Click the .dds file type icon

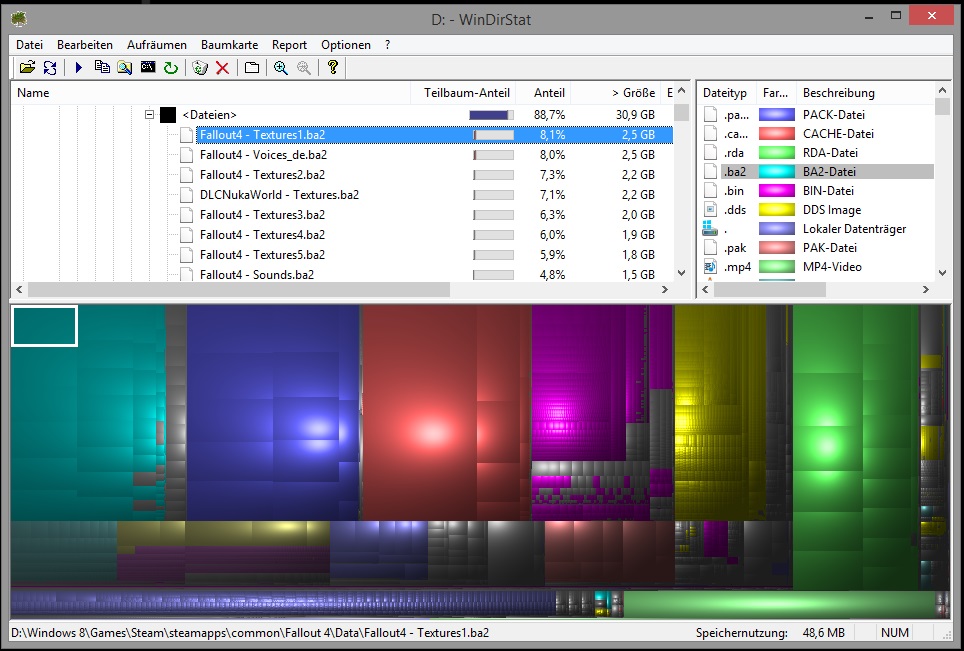coord(710,210)
